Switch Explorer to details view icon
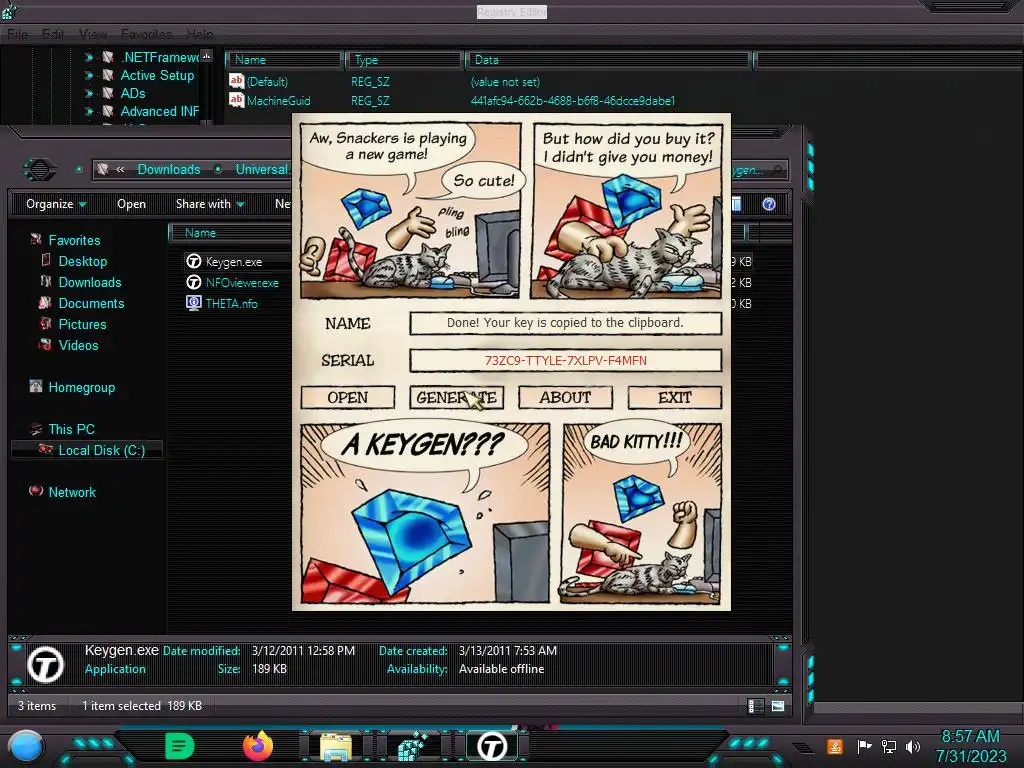 pos(755,706)
